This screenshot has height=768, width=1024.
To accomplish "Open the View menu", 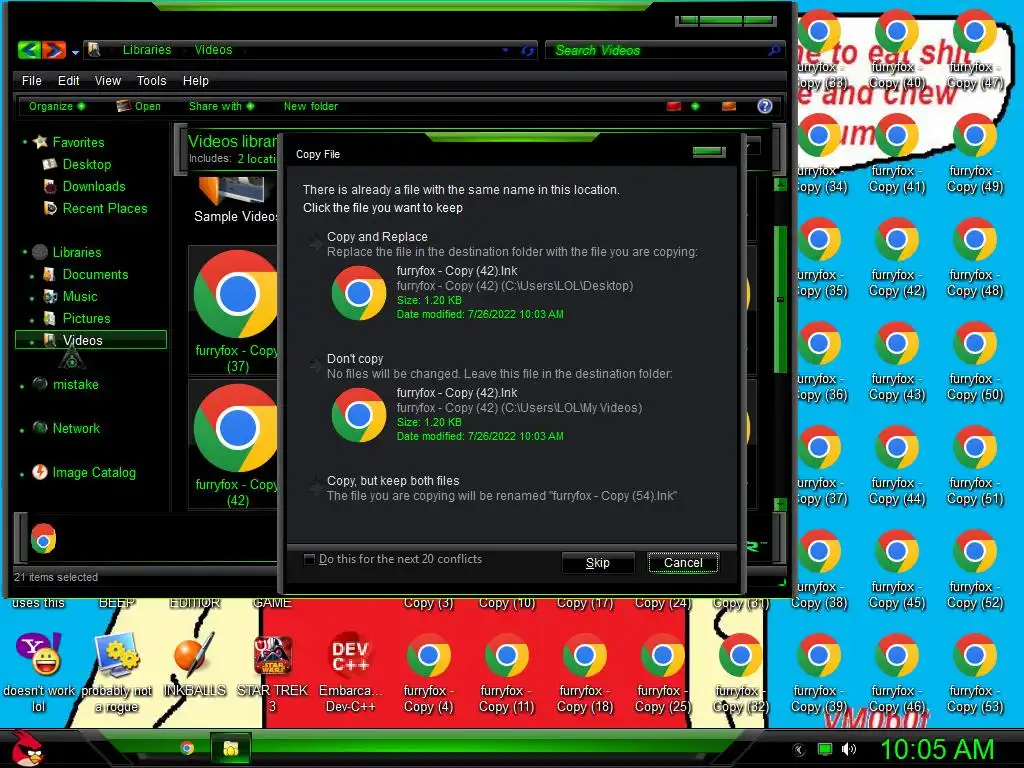I will (108, 80).
